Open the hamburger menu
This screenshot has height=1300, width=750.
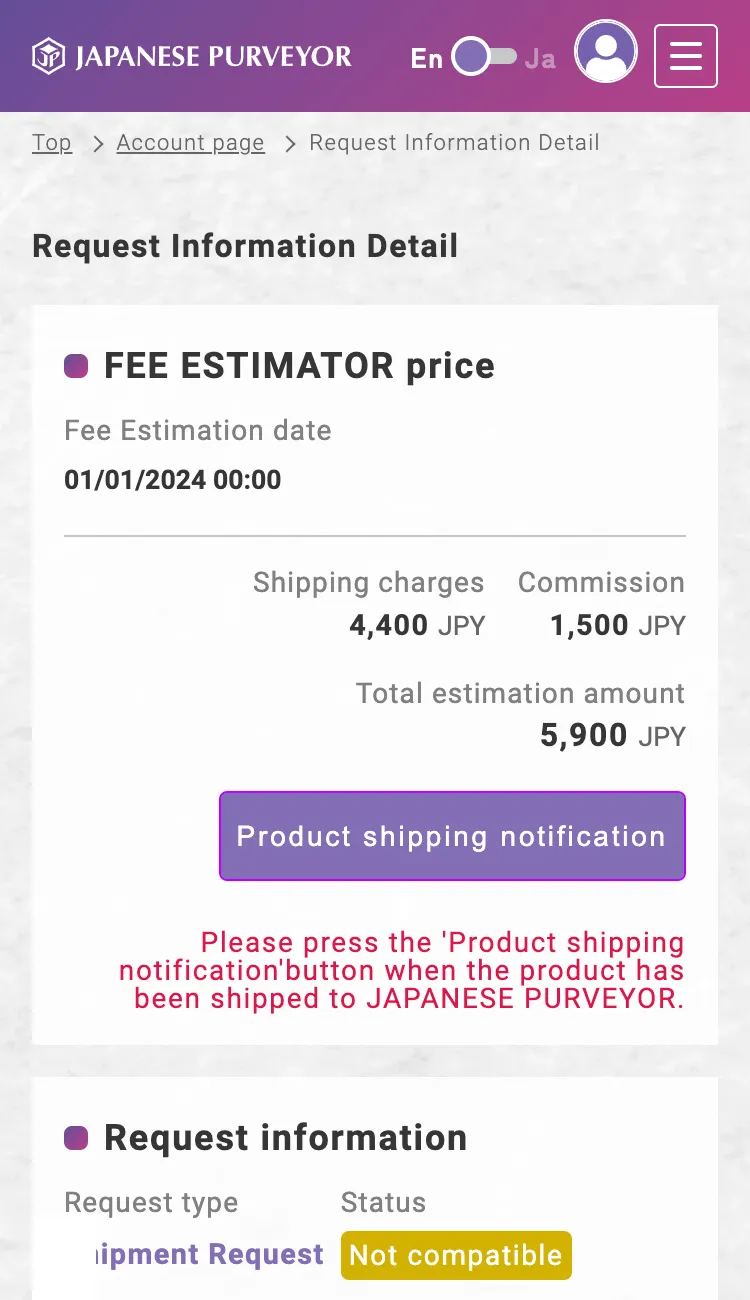tap(686, 56)
